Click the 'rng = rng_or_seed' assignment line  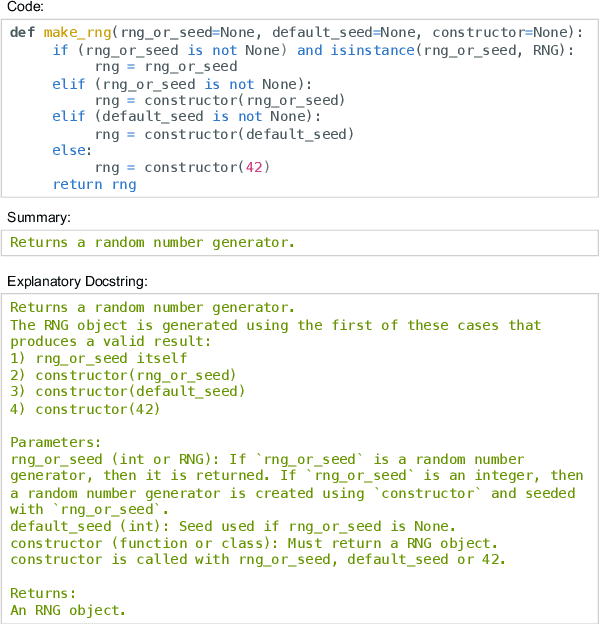[166, 66]
